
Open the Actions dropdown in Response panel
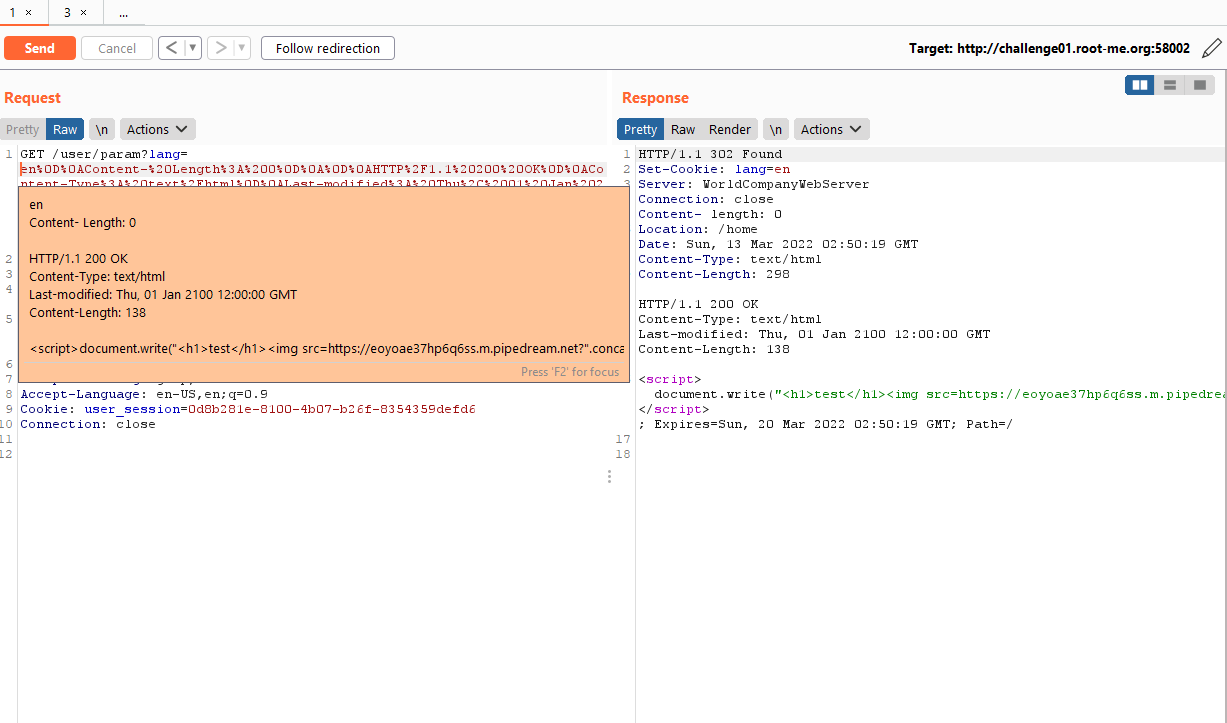click(x=832, y=129)
